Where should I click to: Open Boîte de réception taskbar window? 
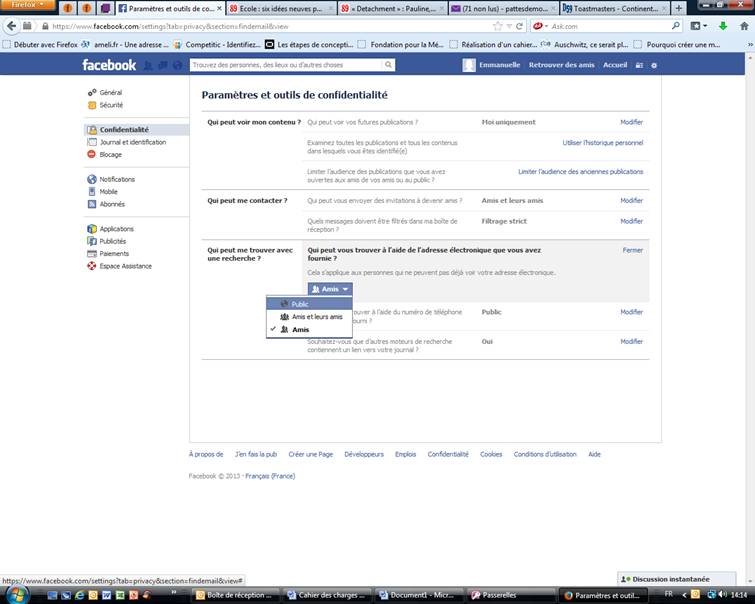click(236, 595)
